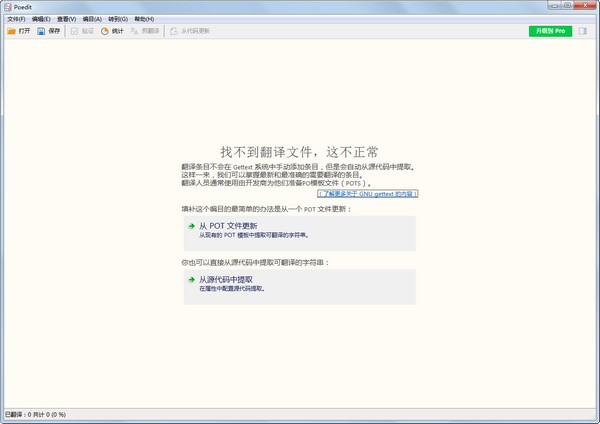
Task: Open the 转到(G) menu
Action: [x=118, y=19]
